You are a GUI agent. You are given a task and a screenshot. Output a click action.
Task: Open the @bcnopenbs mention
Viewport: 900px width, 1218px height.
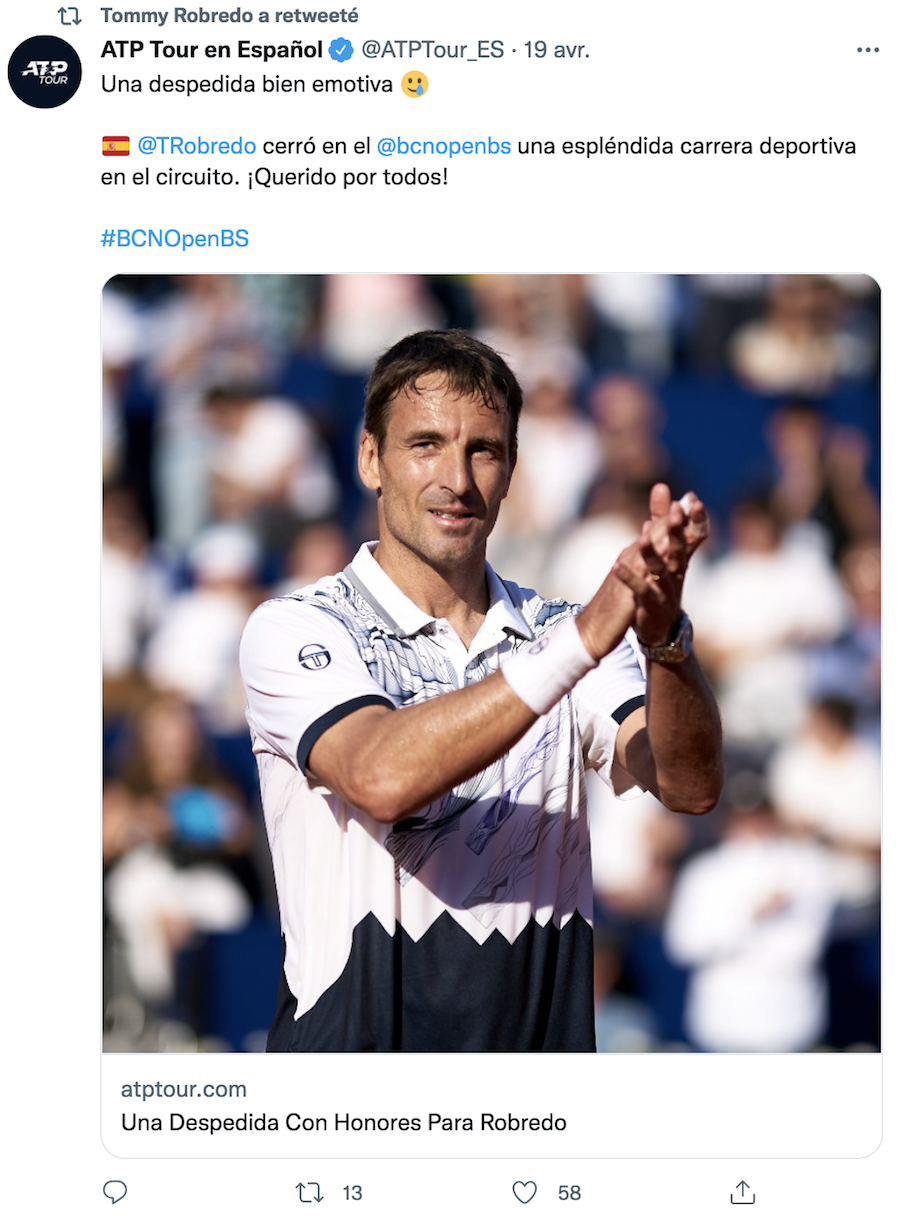(444, 146)
